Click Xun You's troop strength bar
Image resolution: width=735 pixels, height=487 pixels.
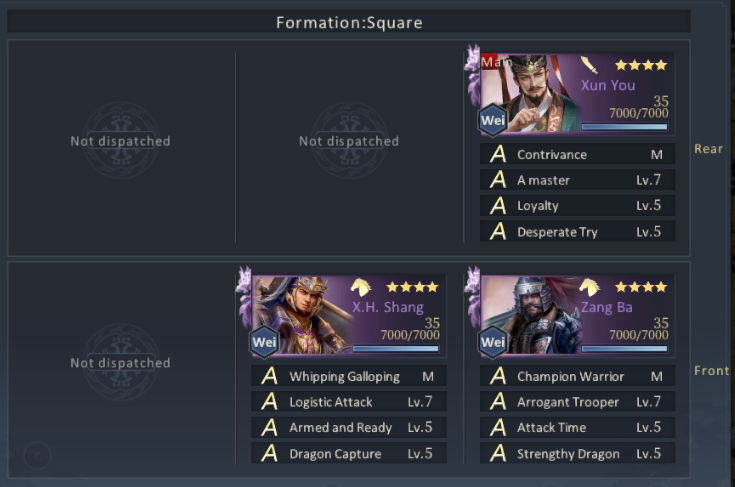[624, 127]
